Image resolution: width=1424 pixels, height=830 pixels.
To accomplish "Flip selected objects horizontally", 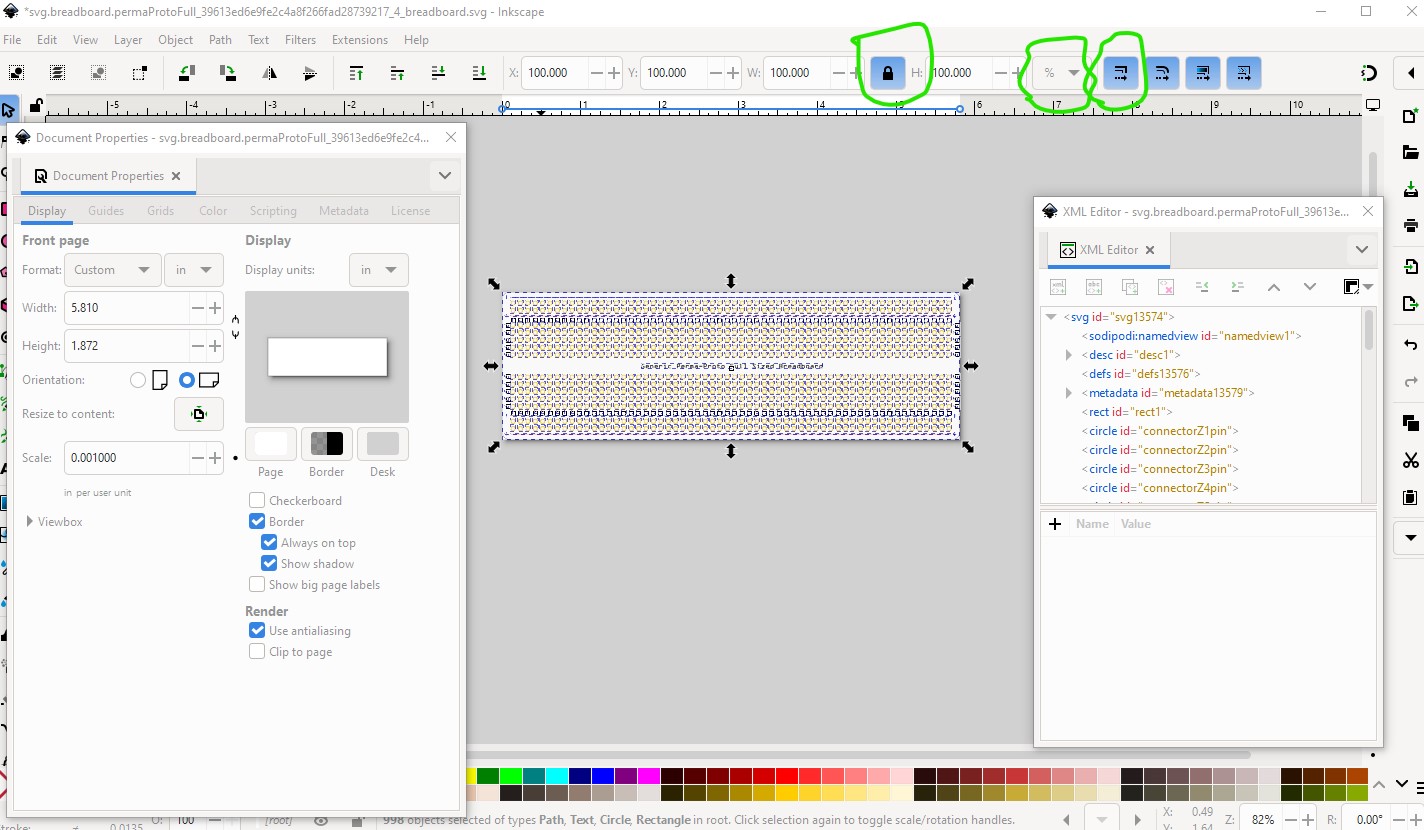I will tap(269, 73).
